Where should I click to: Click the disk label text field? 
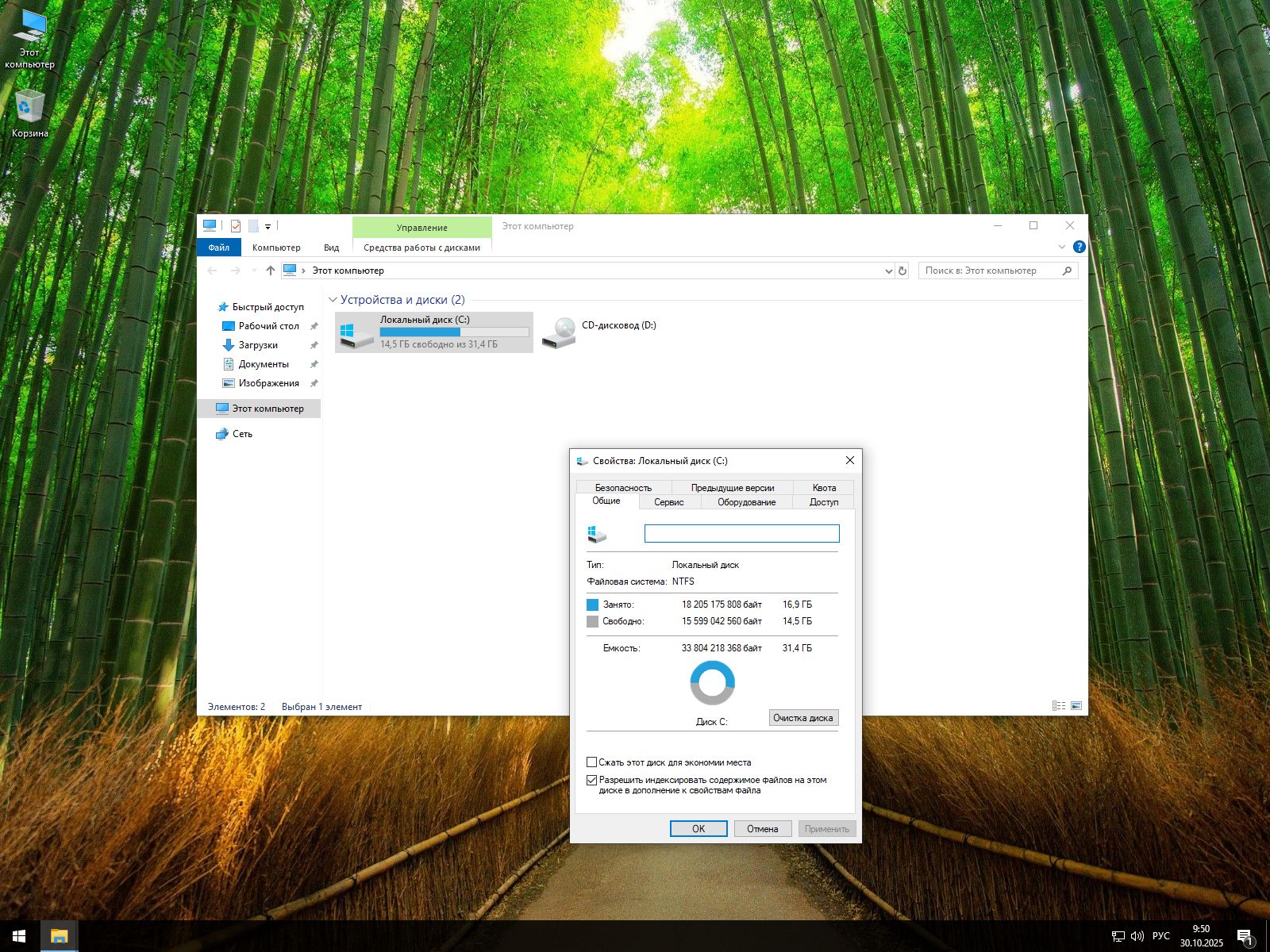(741, 534)
